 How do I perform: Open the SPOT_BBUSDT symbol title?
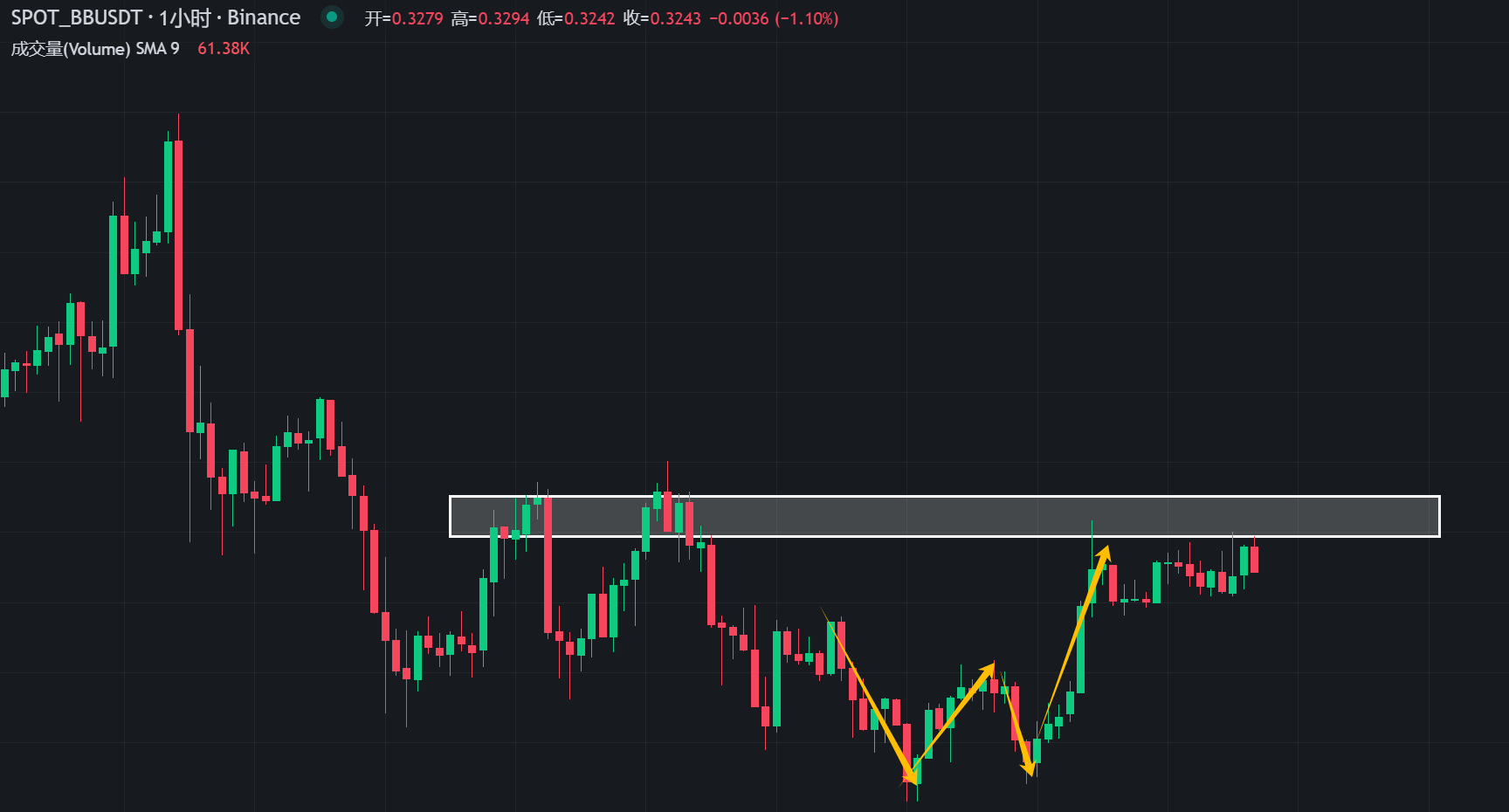pyautogui.click(x=76, y=17)
